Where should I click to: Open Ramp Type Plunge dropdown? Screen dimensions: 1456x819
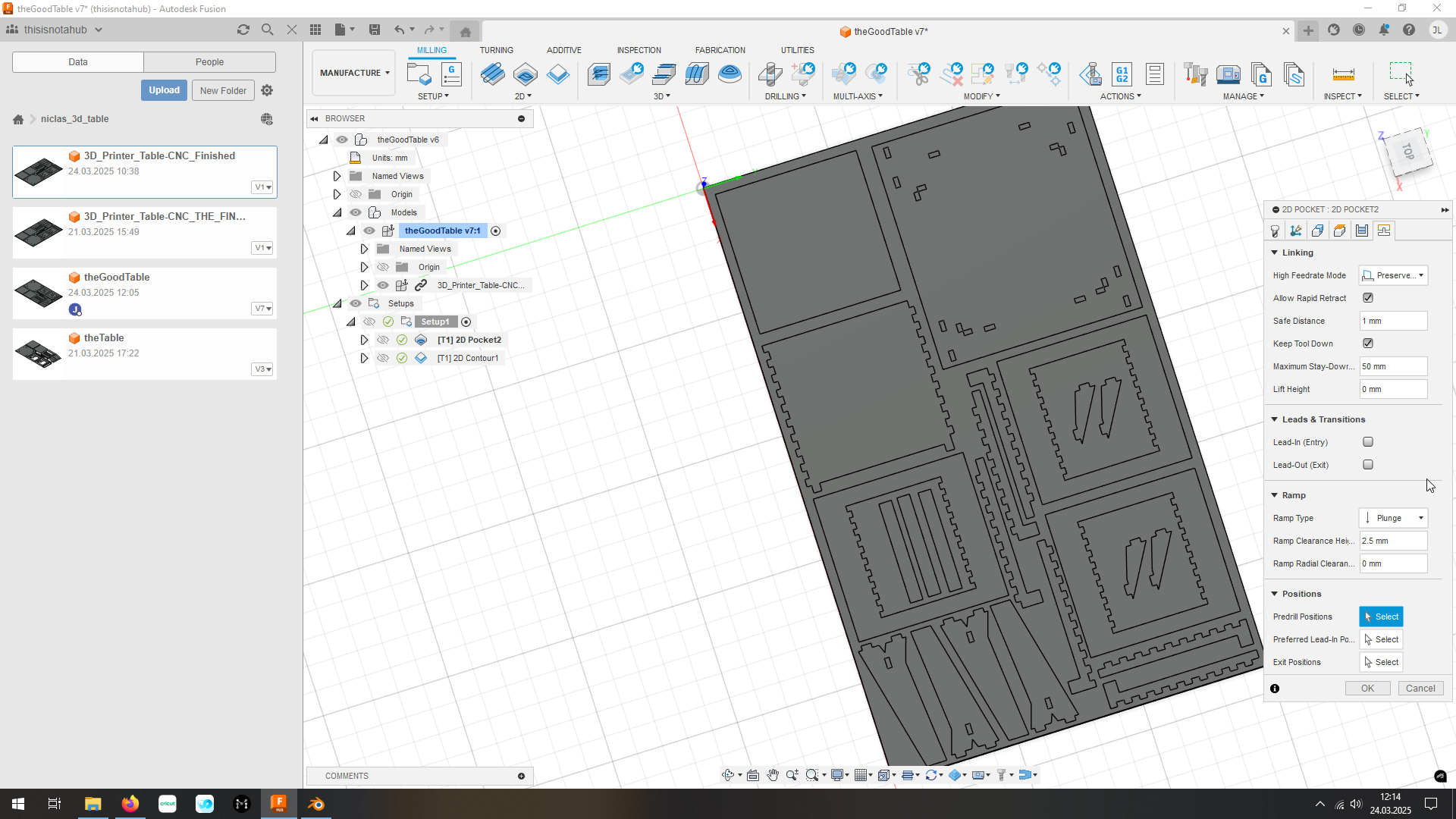(1394, 518)
